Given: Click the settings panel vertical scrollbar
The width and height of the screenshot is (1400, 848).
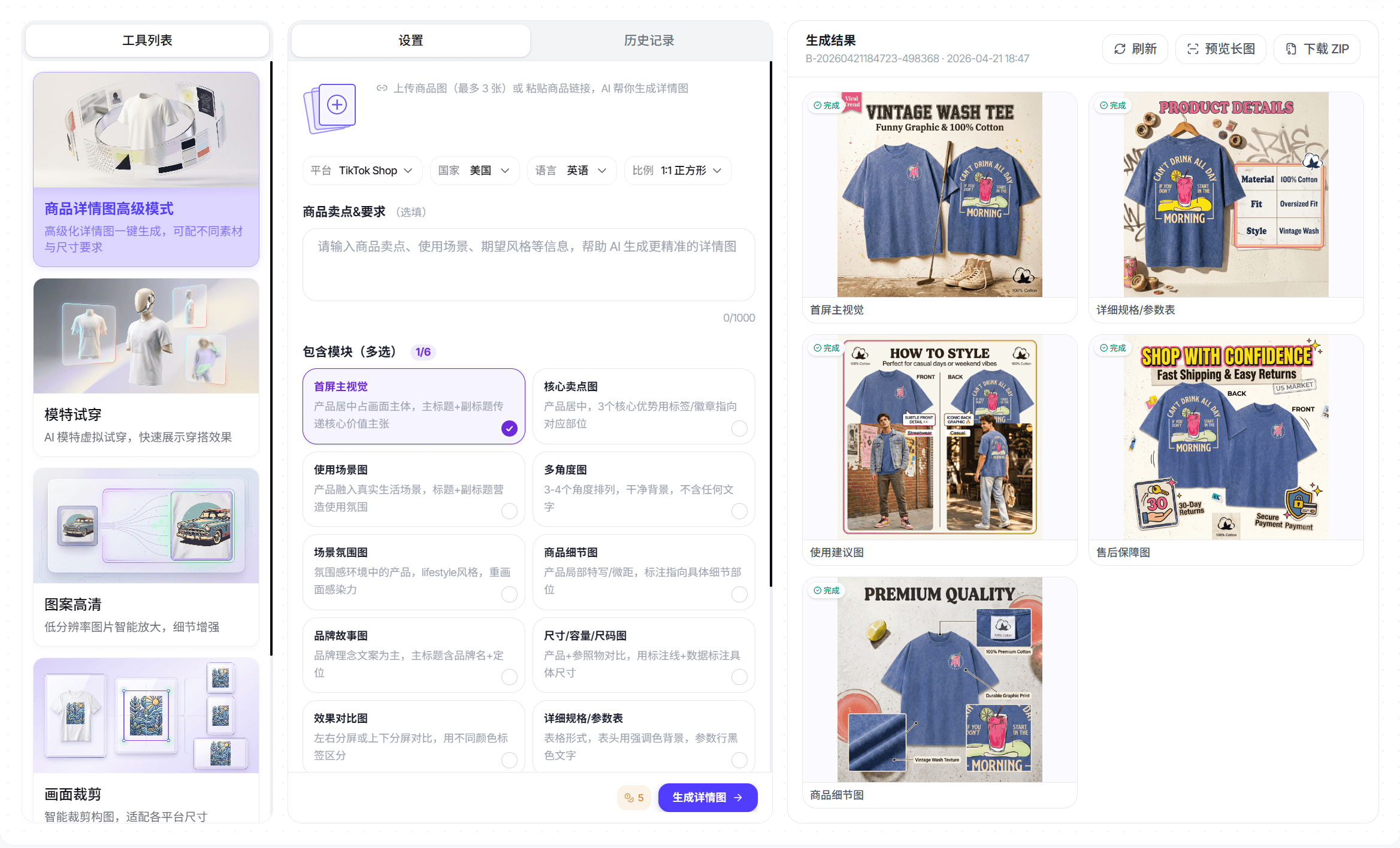Looking at the screenshot, I should [x=770, y=323].
